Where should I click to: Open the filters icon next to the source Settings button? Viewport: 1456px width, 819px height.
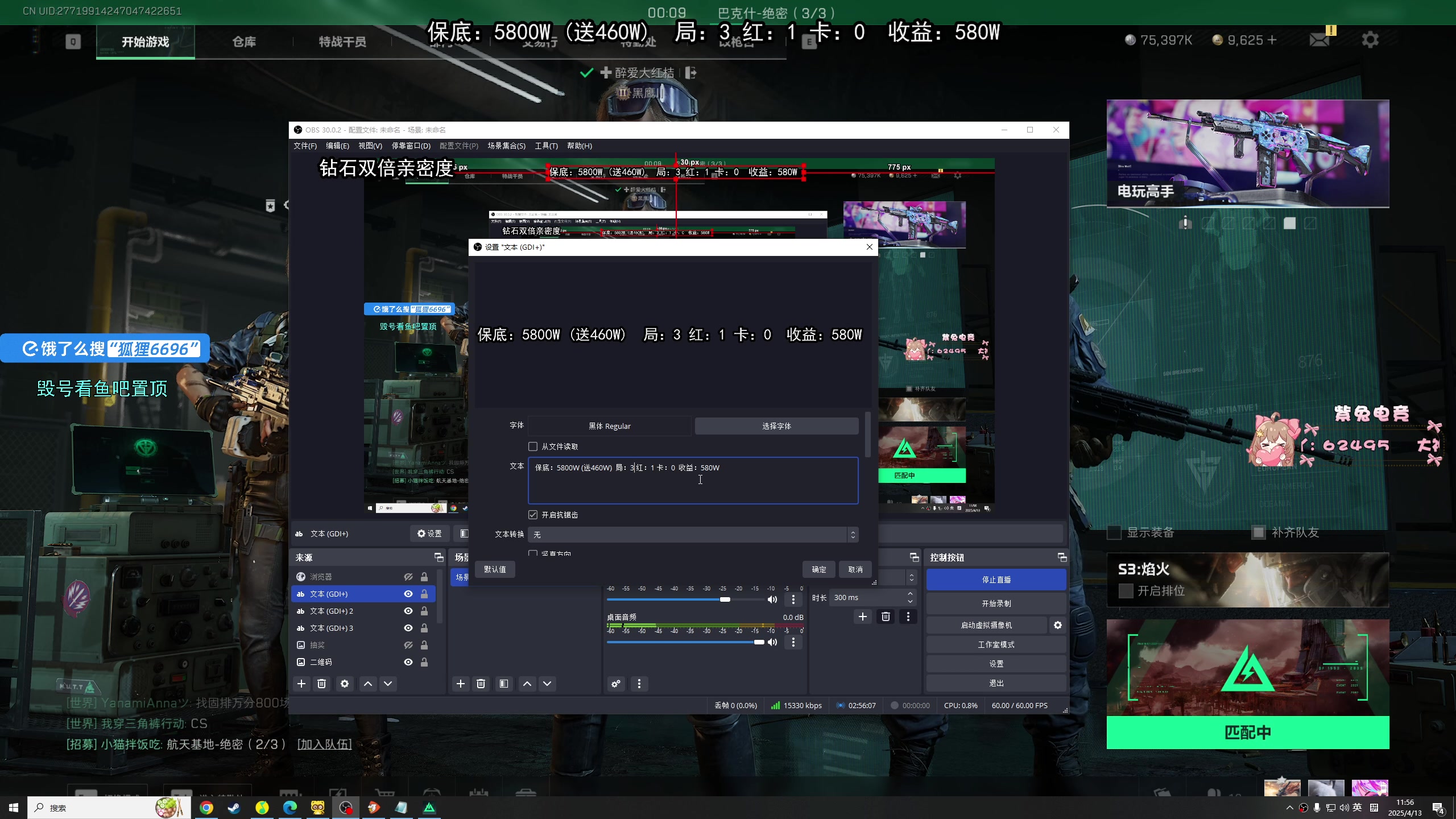(x=464, y=533)
